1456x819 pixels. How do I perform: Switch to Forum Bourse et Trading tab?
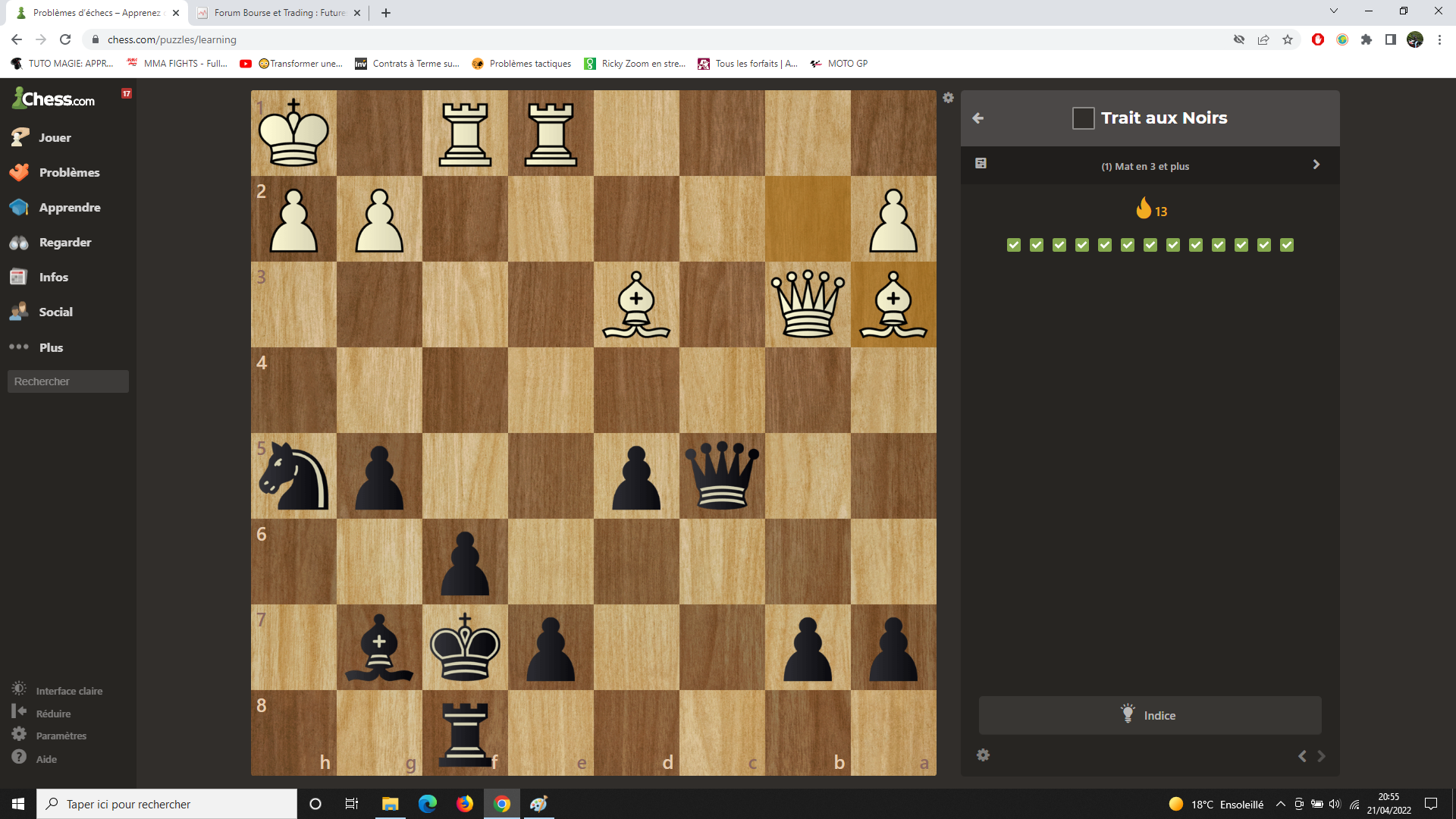[x=278, y=13]
